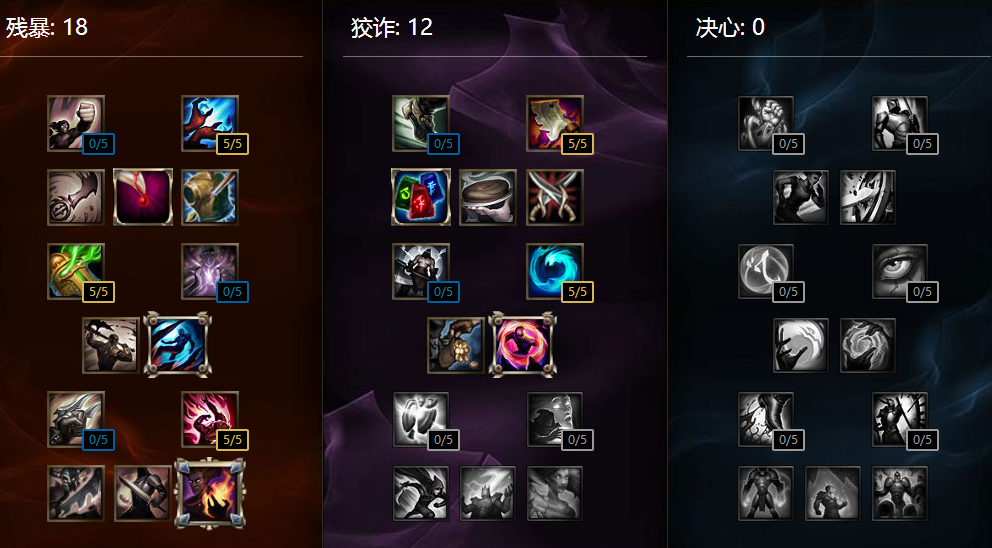This screenshot has width=992, height=548.
Task: Choose the Bandit coin bag mastery icon
Action: [456, 346]
